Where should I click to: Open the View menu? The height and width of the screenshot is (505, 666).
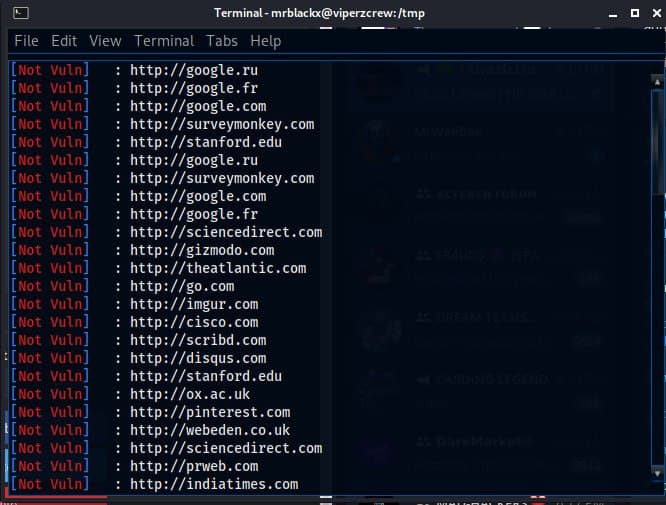(105, 41)
